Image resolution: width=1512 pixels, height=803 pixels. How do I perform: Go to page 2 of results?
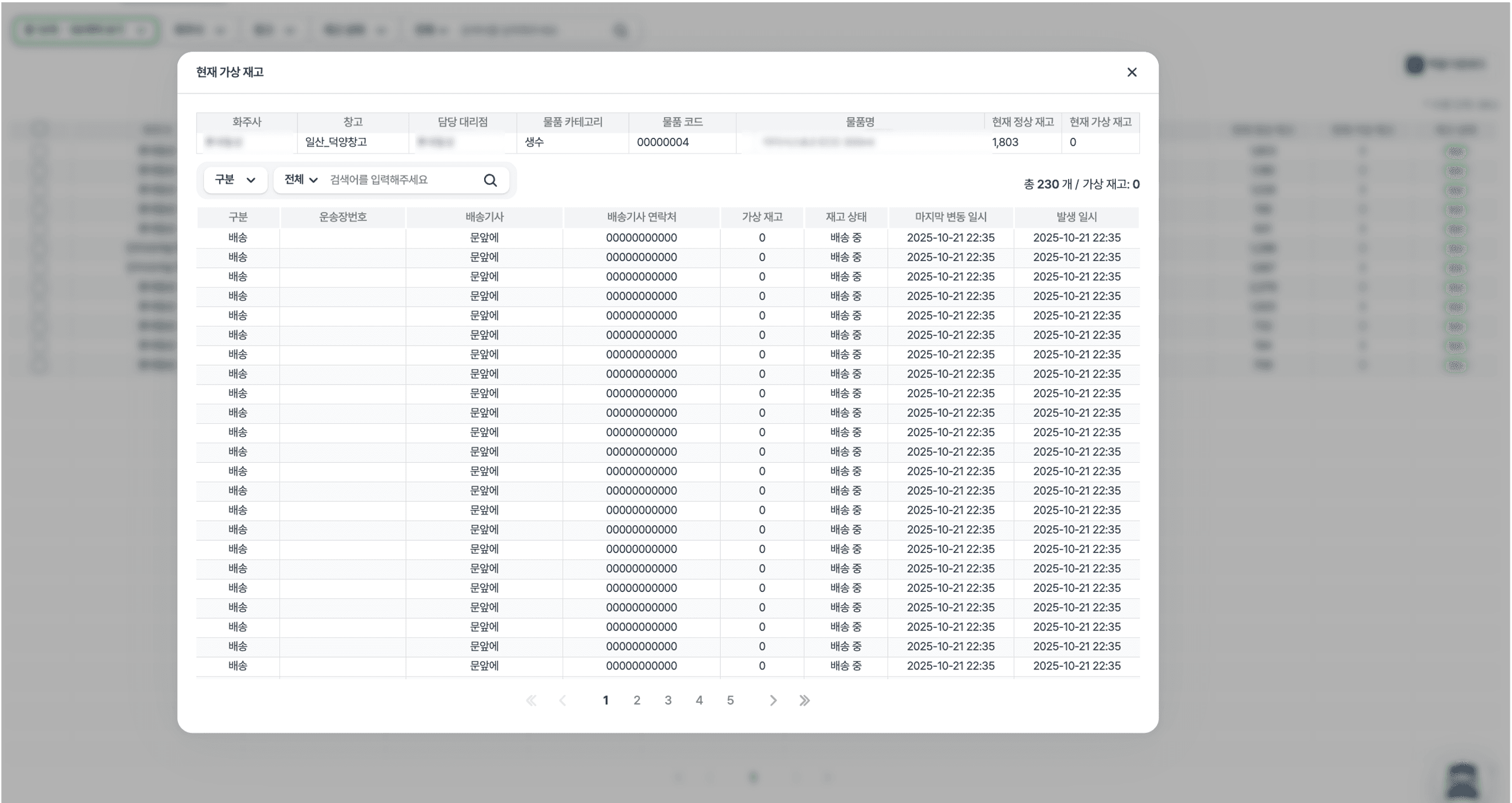pos(637,700)
